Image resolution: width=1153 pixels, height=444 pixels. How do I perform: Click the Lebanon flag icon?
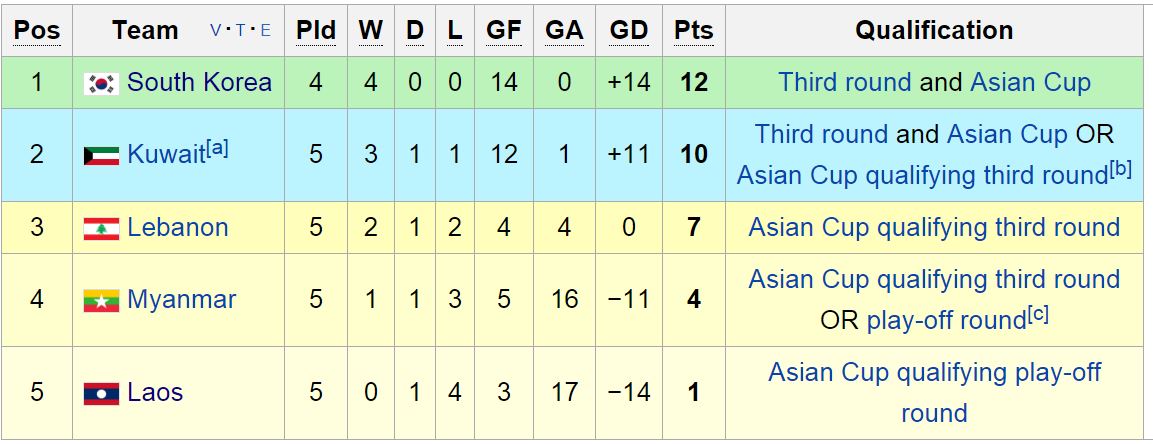click(x=101, y=228)
